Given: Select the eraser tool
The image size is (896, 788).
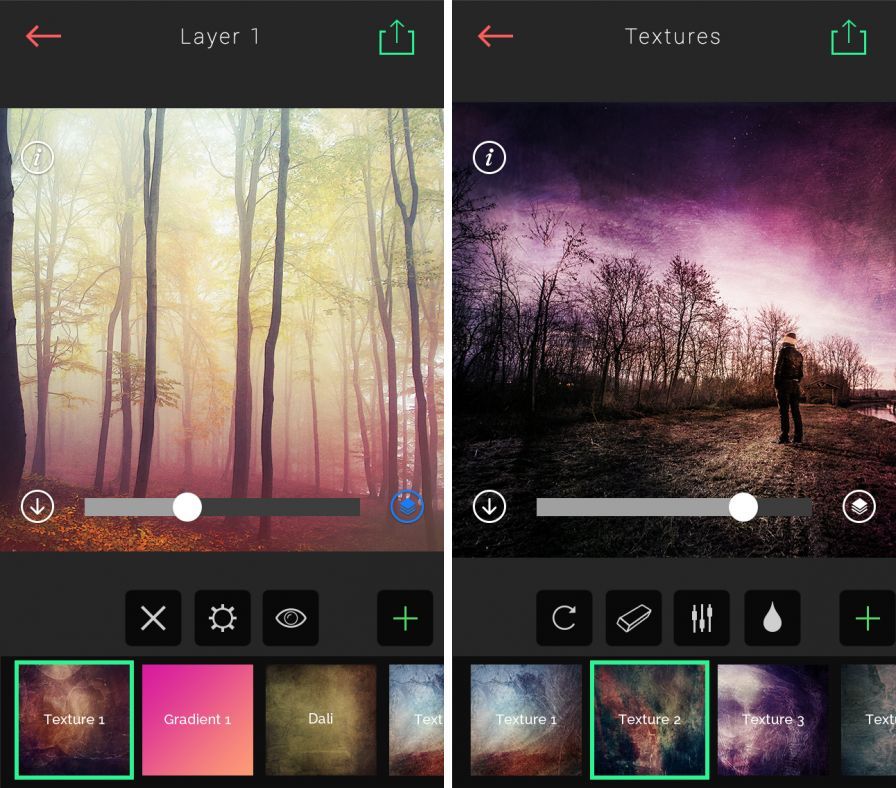Looking at the screenshot, I should [633, 618].
